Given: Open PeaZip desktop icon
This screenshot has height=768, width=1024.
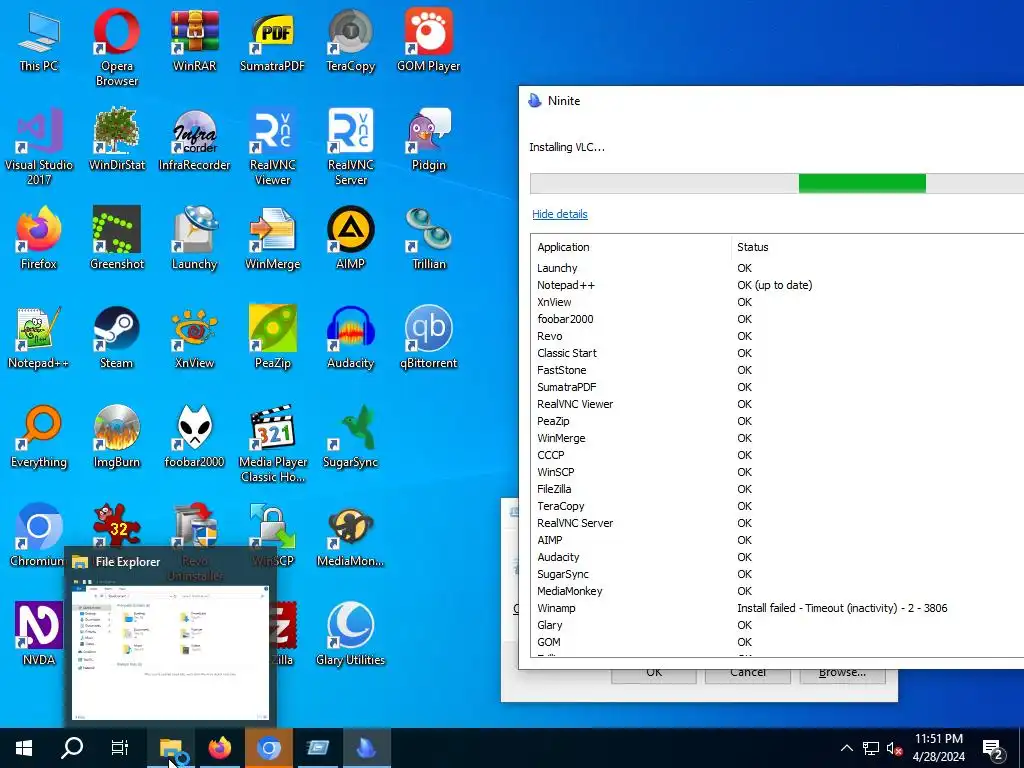Looking at the screenshot, I should [272, 338].
